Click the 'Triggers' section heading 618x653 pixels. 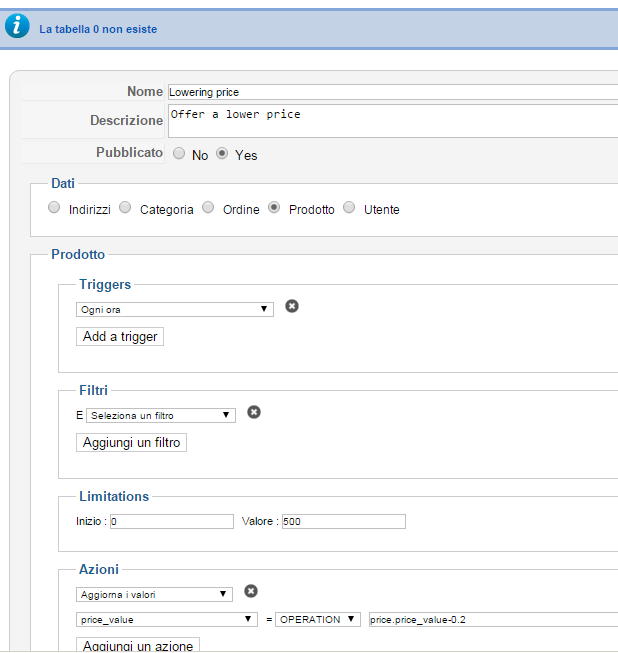(x=105, y=284)
